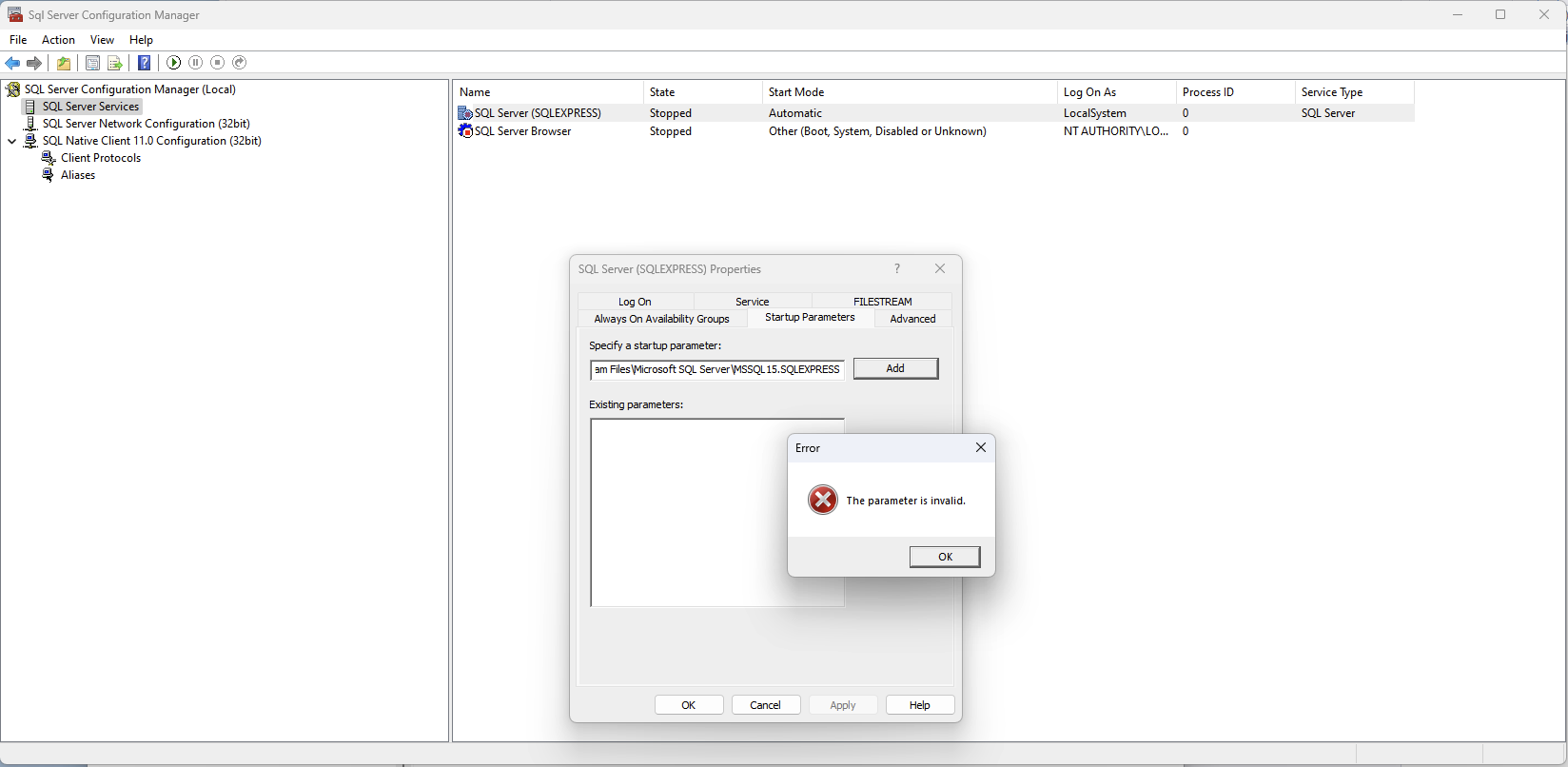Switch to the Log On tab
This screenshot has height=767, width=1568.
tap(635, 302)
